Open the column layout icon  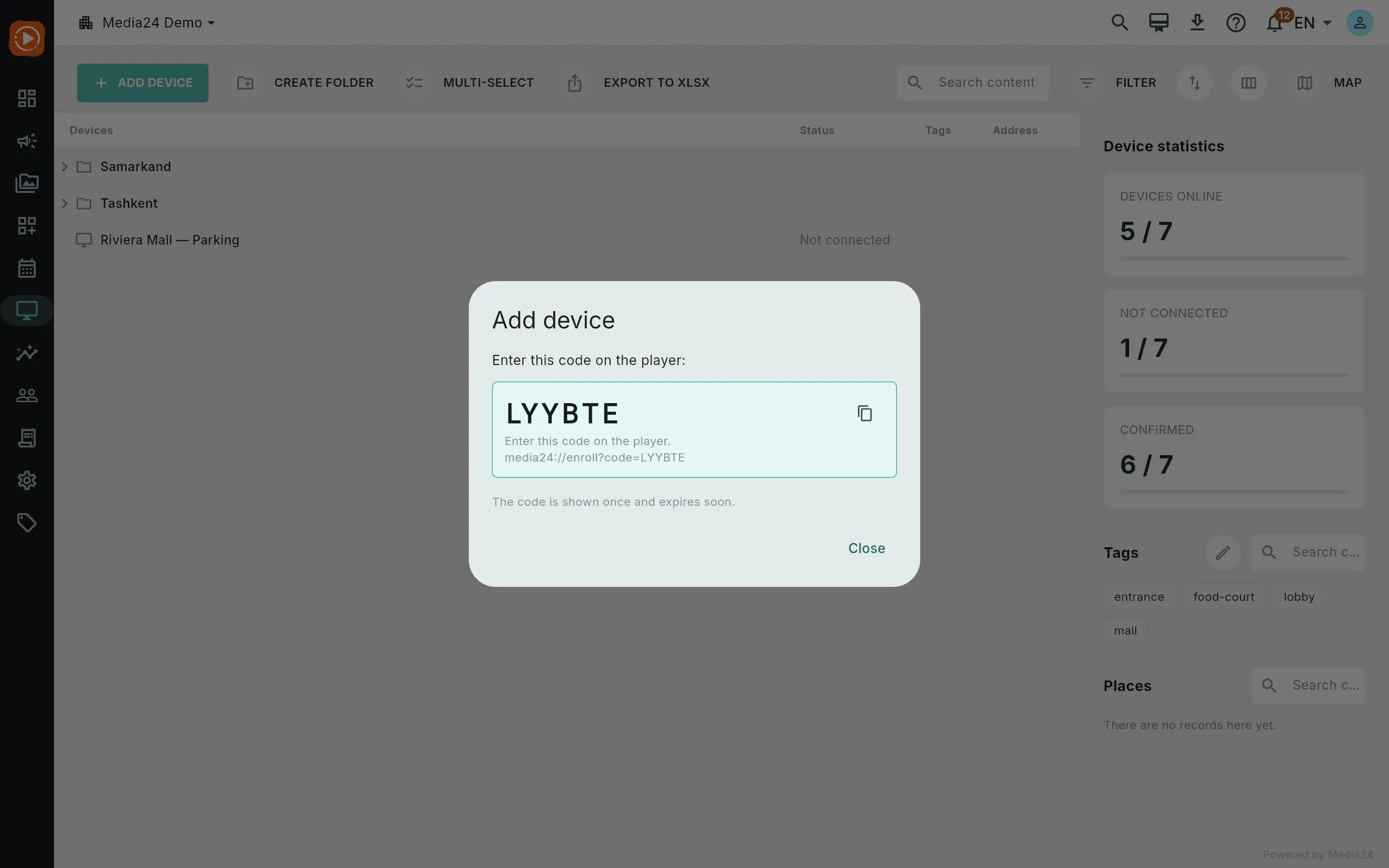[1248, 82]
